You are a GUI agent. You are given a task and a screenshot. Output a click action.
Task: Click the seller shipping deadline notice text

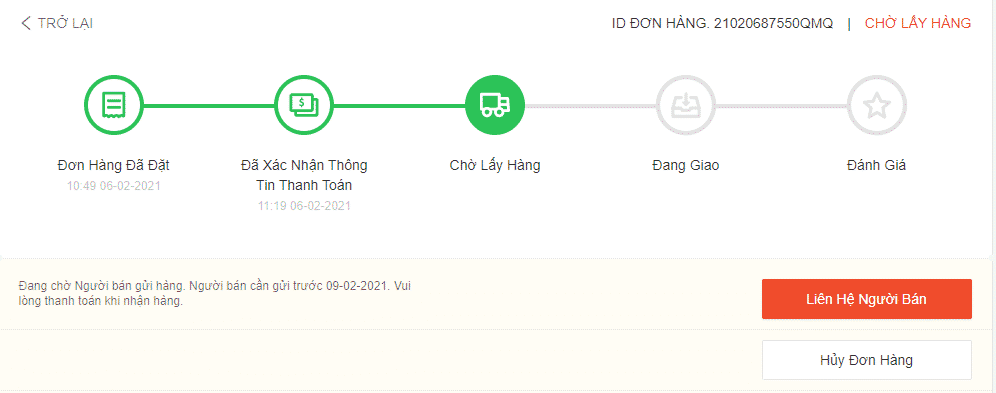coord(215,293)
